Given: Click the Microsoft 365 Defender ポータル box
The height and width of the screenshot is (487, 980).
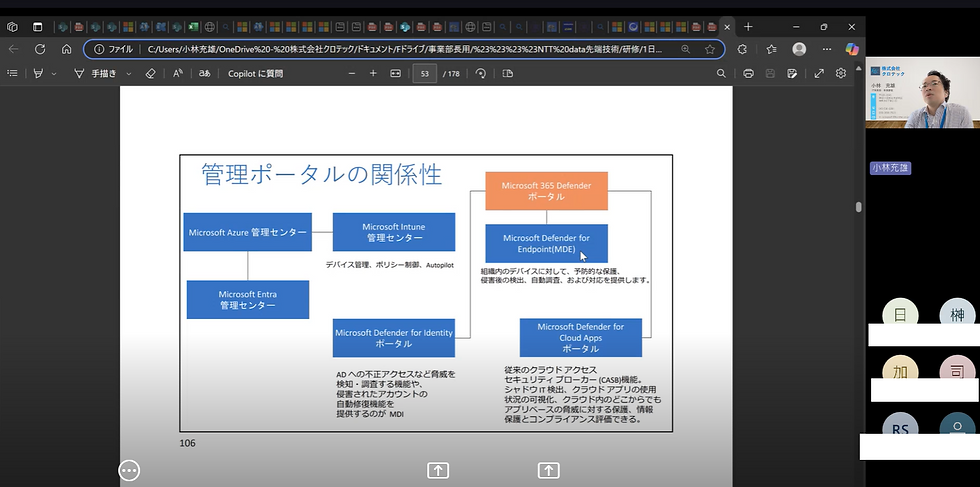Looking at the screenshot, I should pyautogui.click(x=546, y=191).
